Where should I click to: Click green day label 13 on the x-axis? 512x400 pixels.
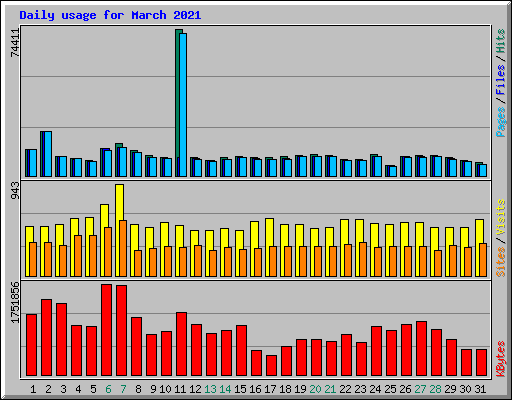coord(210,389)
